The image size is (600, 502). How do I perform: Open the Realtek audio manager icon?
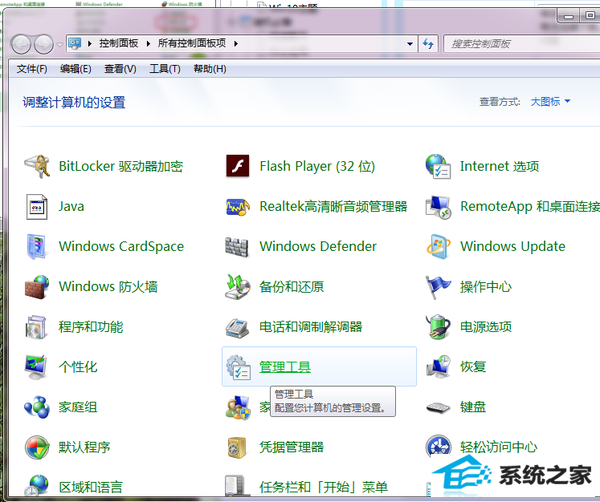coord(238,207)
